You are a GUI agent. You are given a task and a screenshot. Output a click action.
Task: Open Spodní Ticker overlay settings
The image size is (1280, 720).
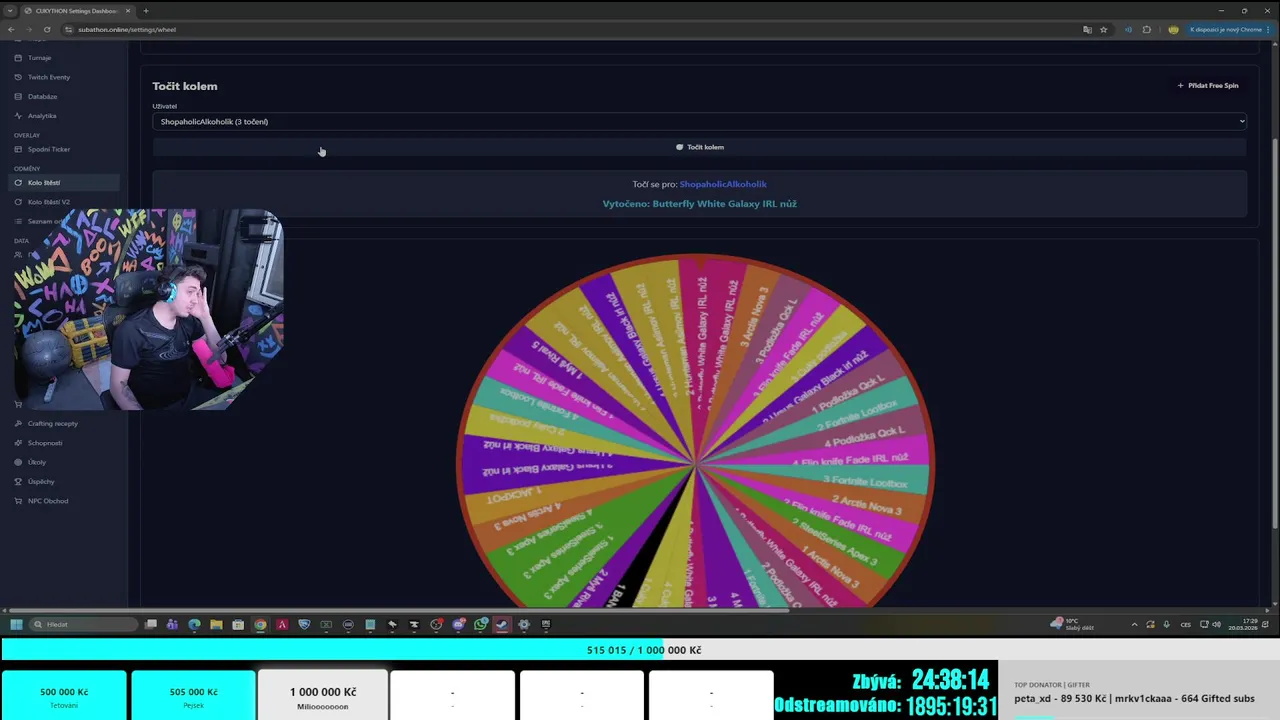(x=48, y=149)
